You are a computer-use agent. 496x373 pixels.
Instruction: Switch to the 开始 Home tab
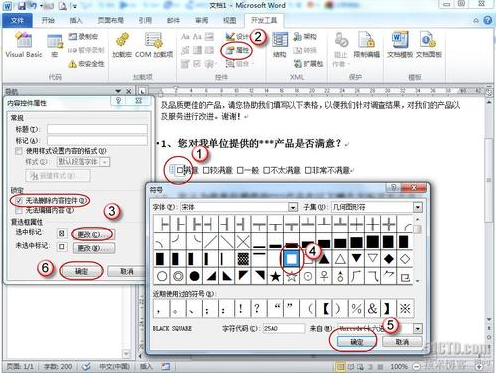48,20
